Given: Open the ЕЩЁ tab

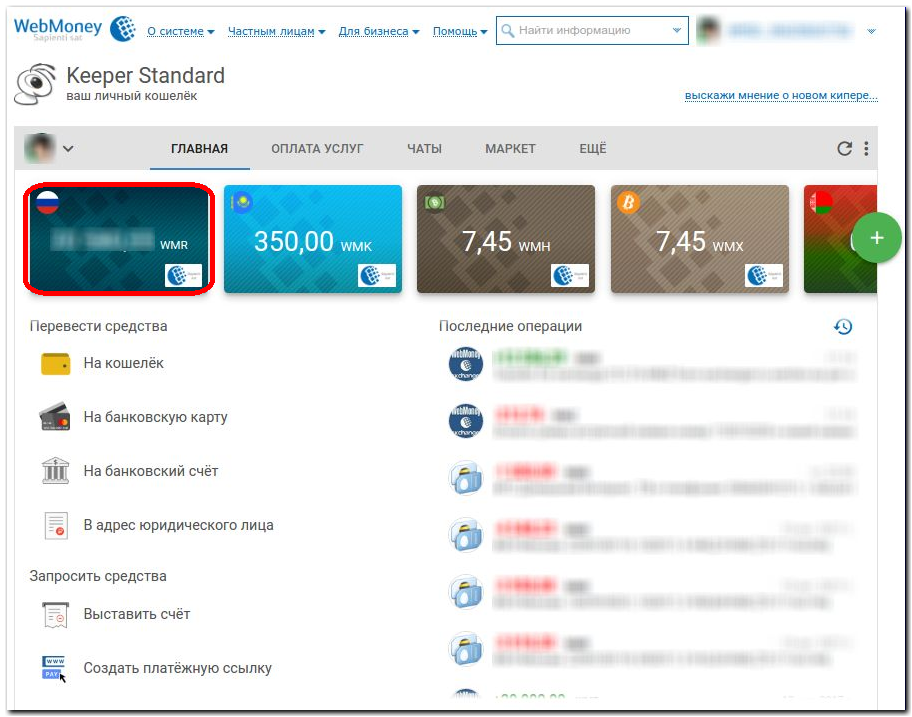Looking at the screenshot, I should click(x=593, y=149).
